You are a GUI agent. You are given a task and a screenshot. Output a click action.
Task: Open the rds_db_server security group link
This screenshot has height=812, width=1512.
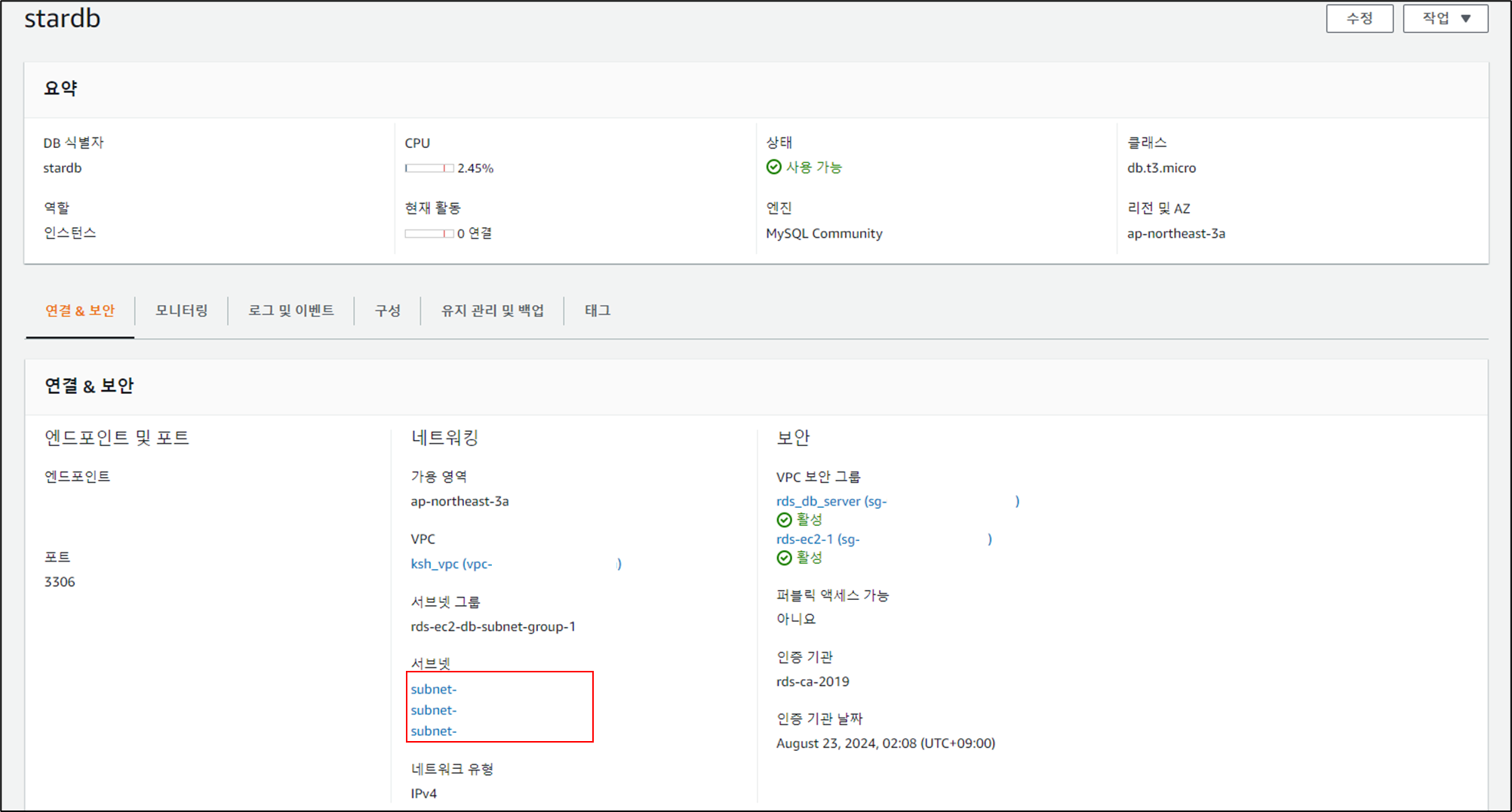pos(898,501)
